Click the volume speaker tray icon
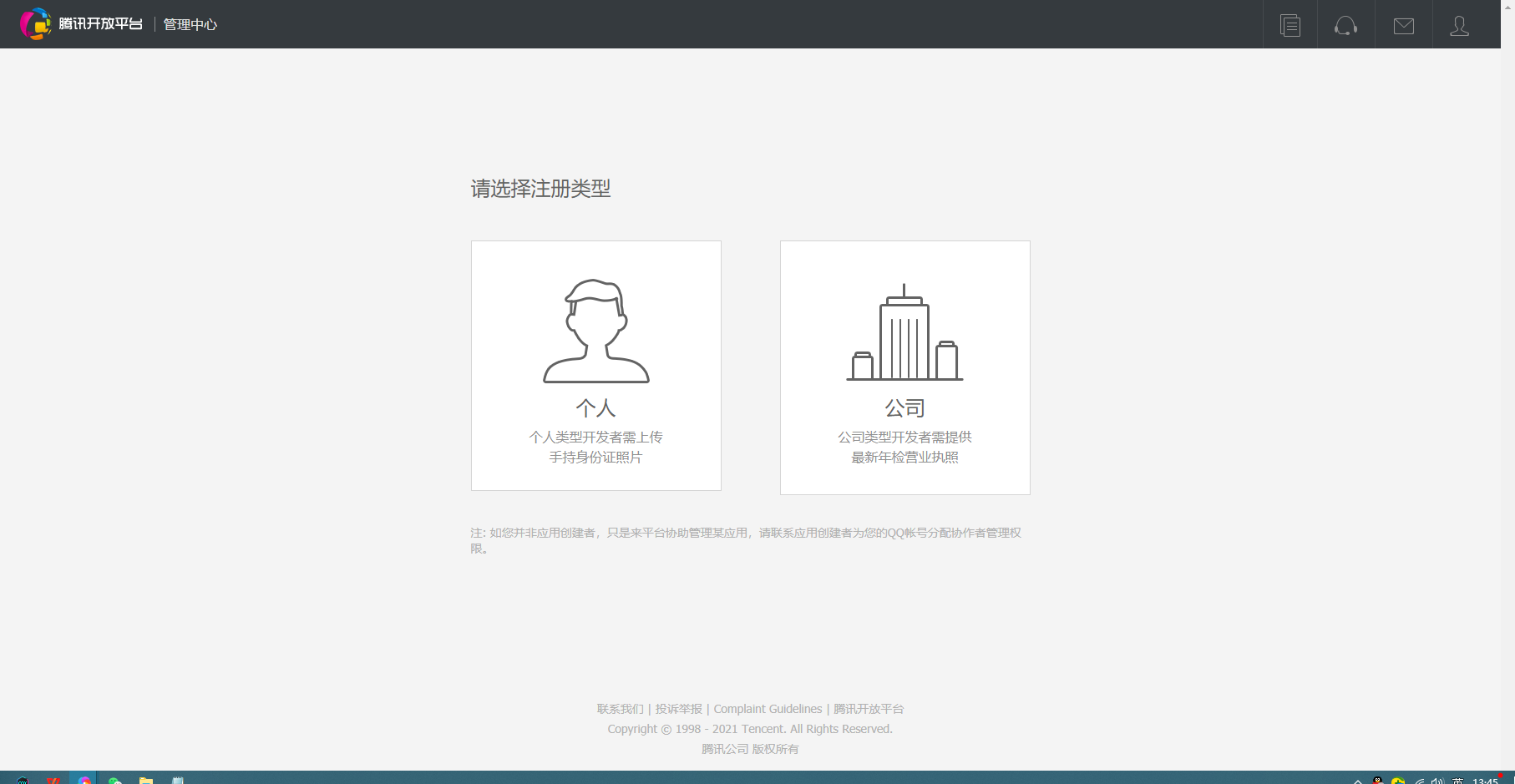Image resolution: width=1515 pixels, height=784 pixels. click(1437, 781)
